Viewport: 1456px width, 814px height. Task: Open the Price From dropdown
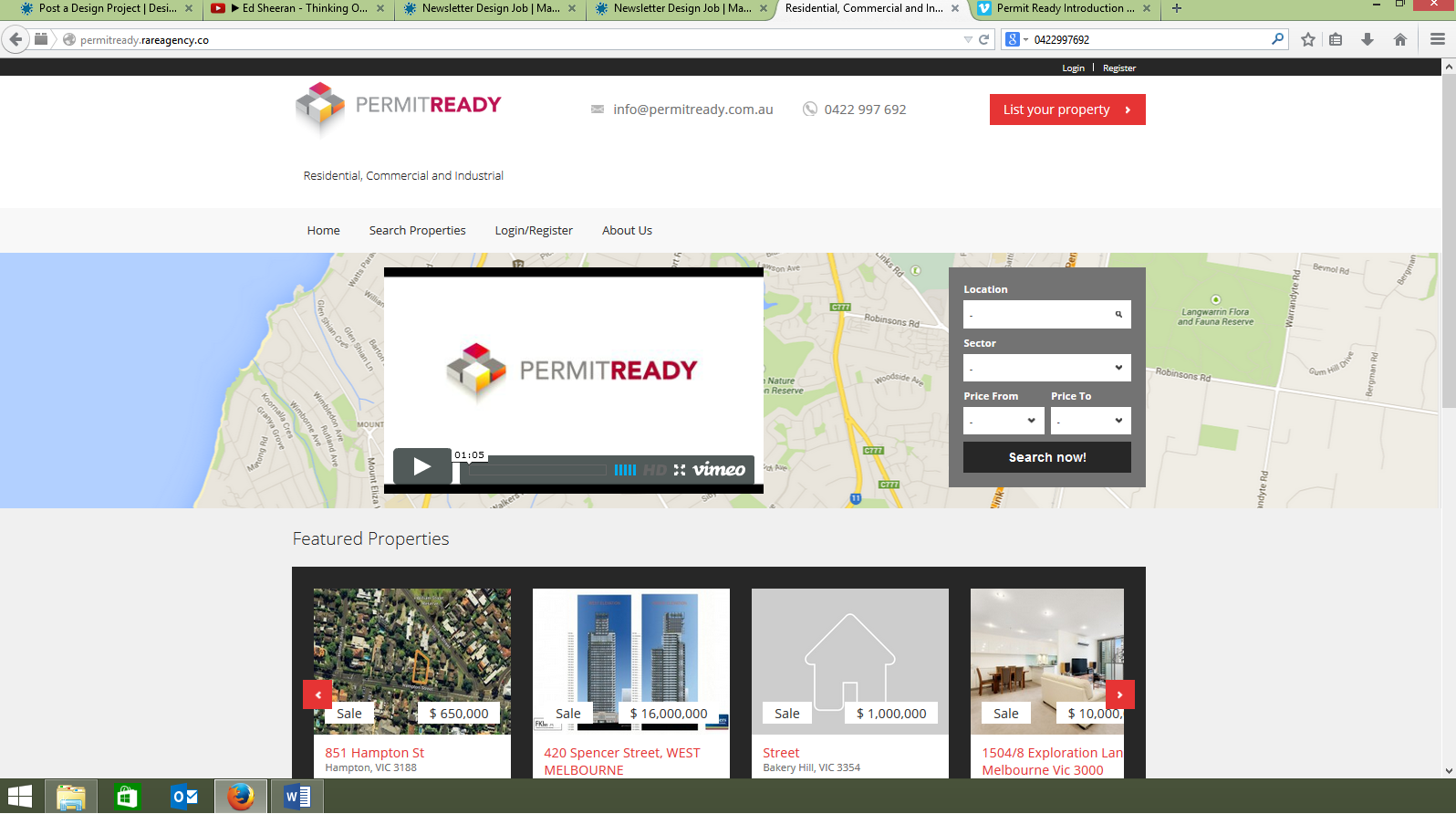click(x=1003, y=421)
